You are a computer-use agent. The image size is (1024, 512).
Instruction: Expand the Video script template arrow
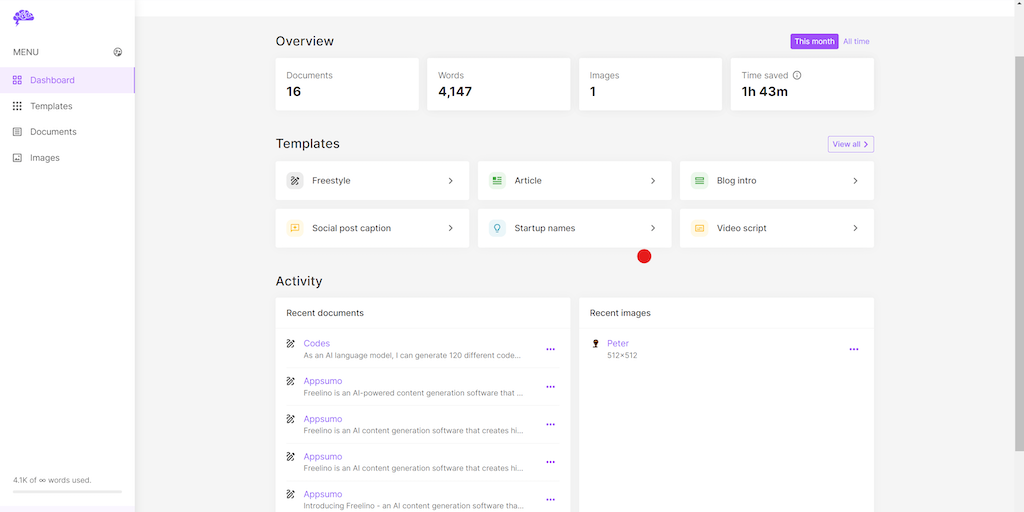[x=855, y=228]
